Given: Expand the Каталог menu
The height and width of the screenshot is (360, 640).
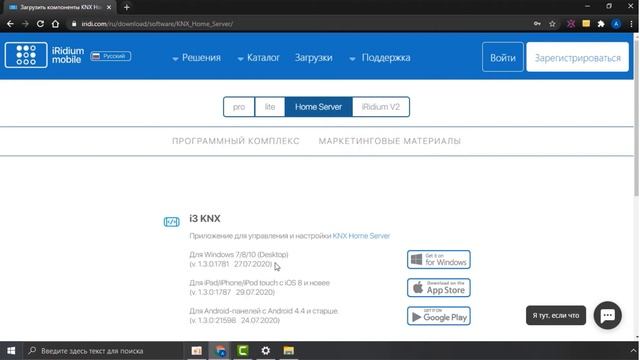Looking at the screenshot, I should [258, 58].
